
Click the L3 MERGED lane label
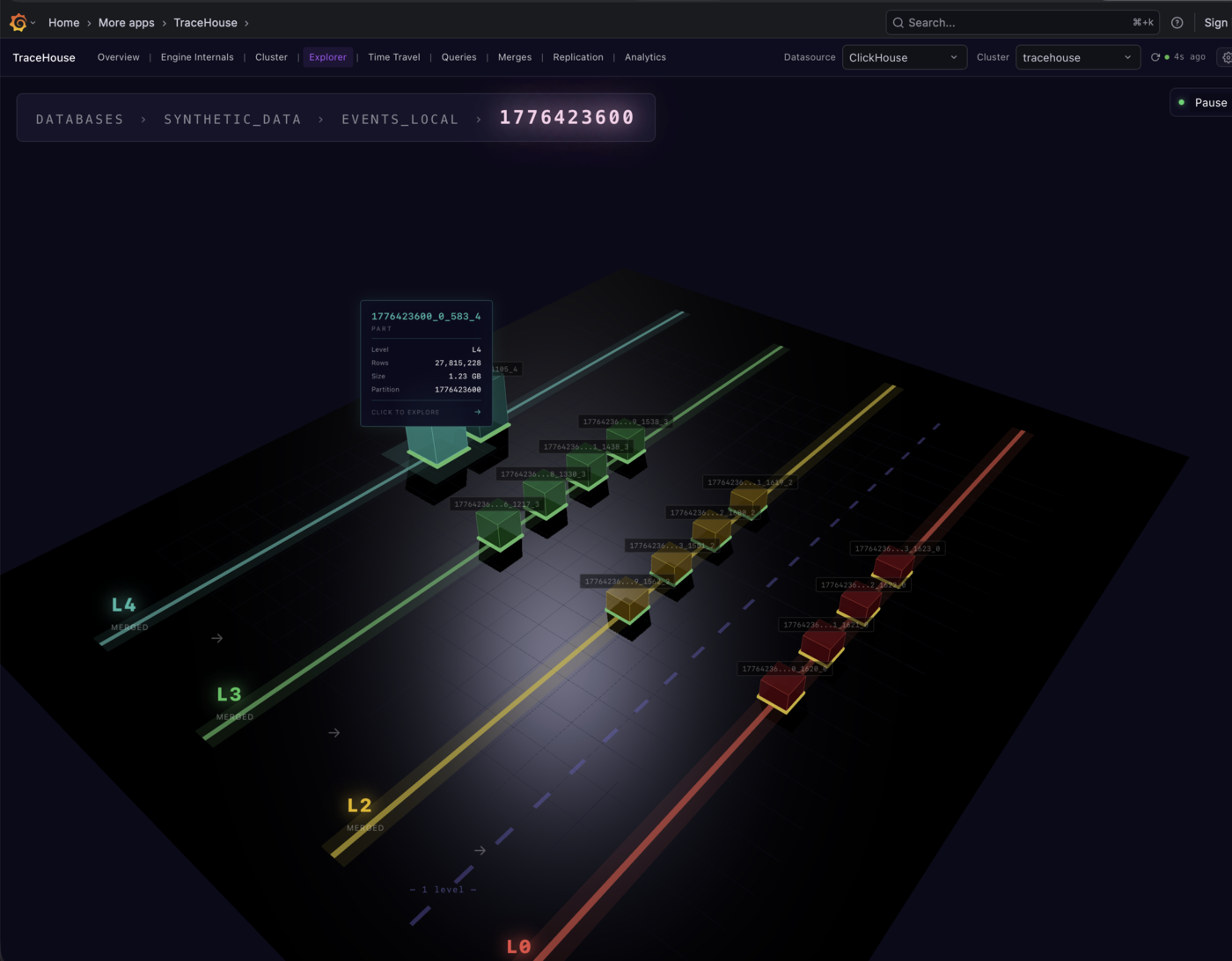pyautogui.click(x=235, y=703)
